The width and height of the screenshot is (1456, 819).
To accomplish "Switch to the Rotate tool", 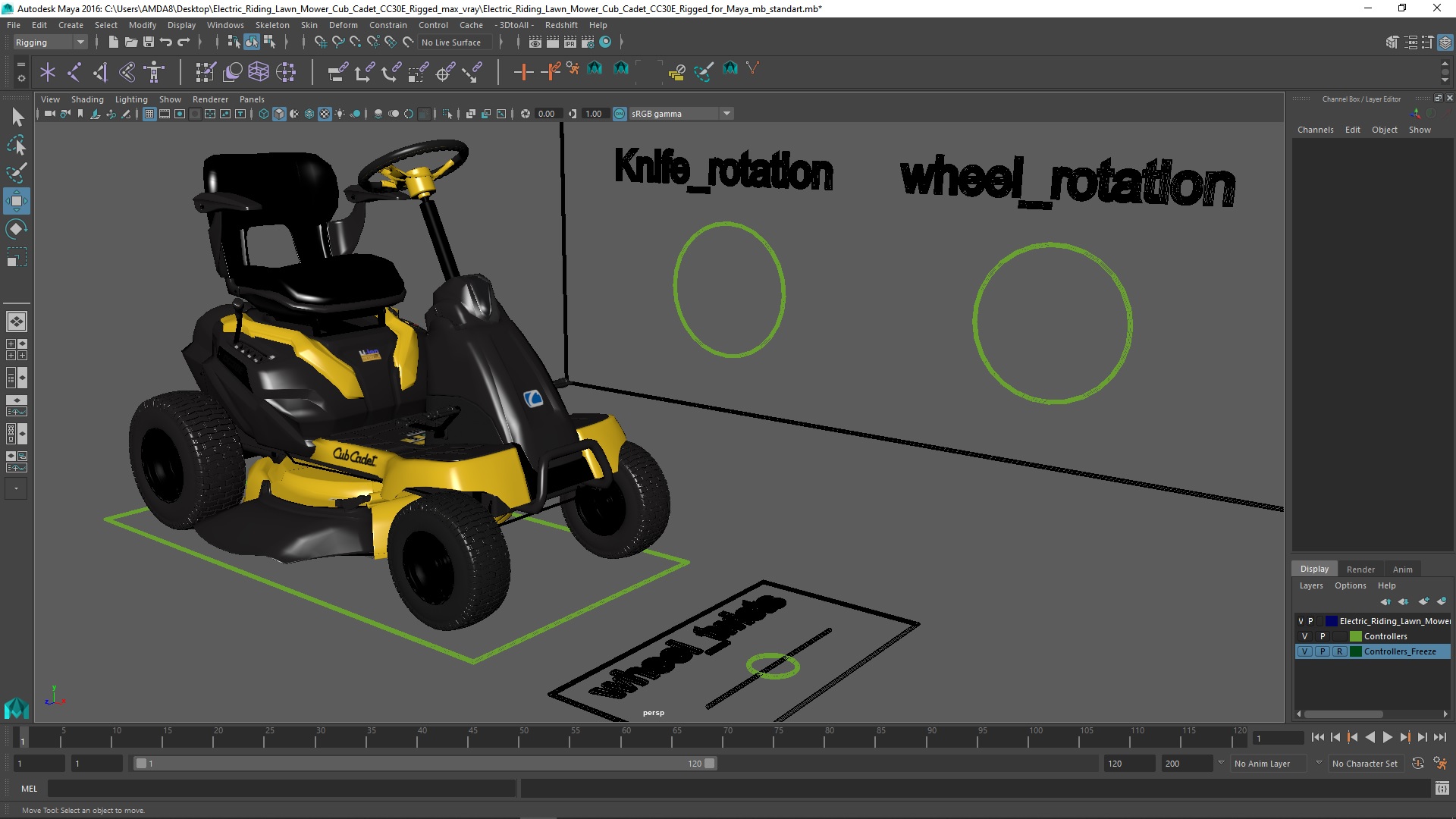I will (17, 229).
